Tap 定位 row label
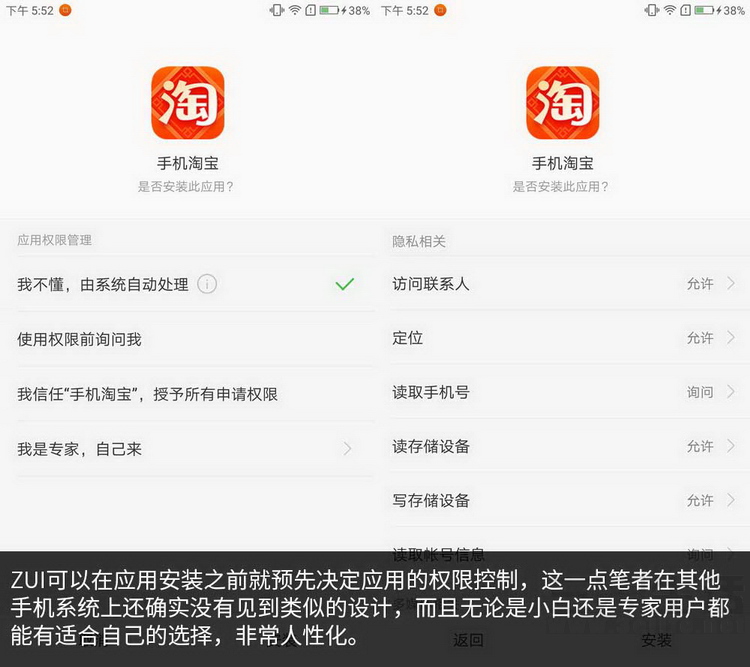Viewport: 750px width, 667px height. tap(408, 338)
